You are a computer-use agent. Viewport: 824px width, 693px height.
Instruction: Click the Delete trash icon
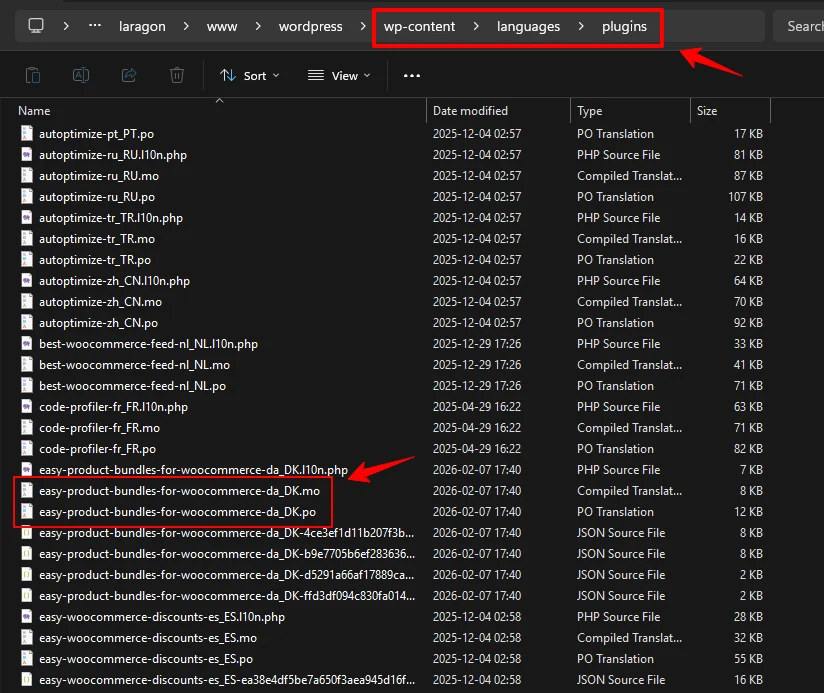[x=177, y=75]
